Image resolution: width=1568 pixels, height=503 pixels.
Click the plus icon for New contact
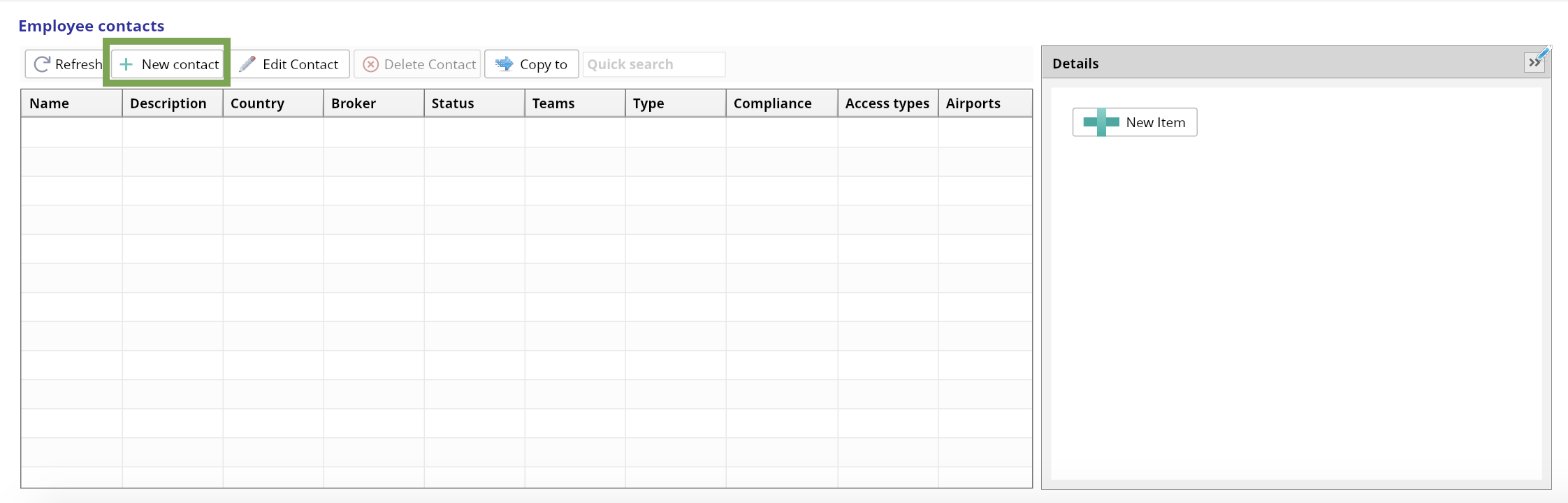pos(126,64)
